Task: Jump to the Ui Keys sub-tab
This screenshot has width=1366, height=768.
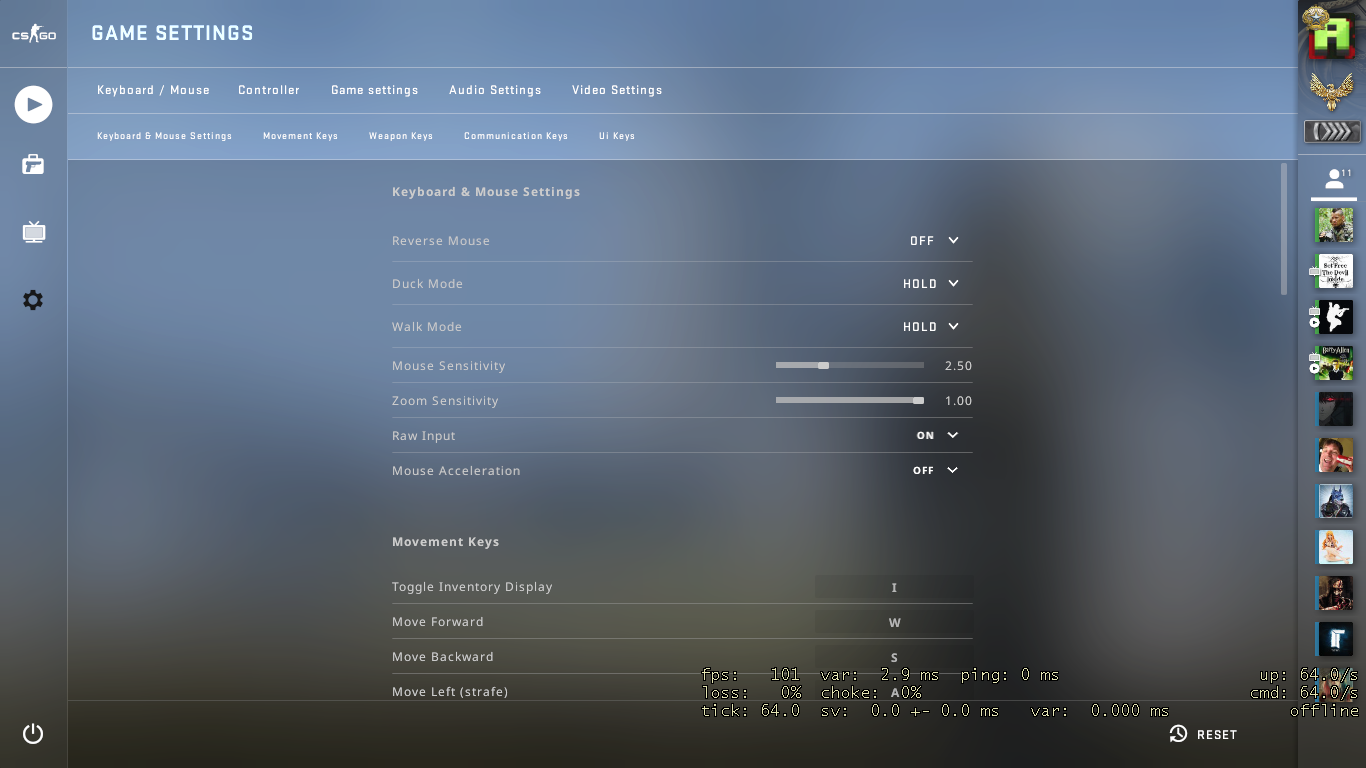Action: 617,136
